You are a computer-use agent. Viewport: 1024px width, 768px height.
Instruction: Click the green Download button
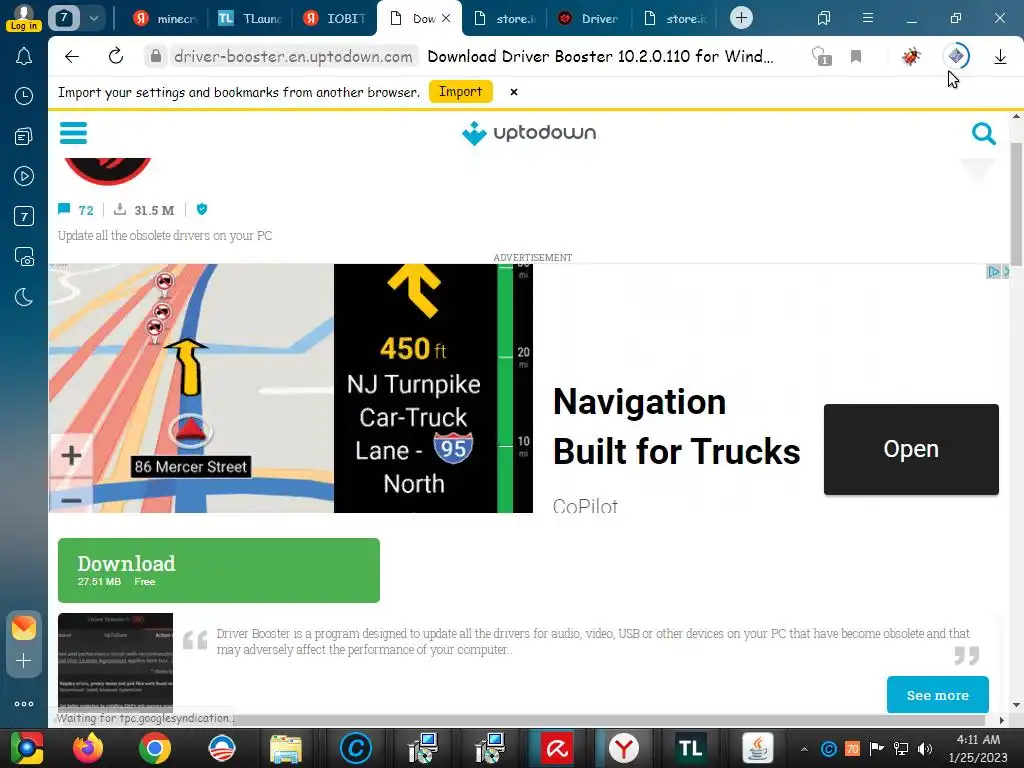[x=219, y=570]
